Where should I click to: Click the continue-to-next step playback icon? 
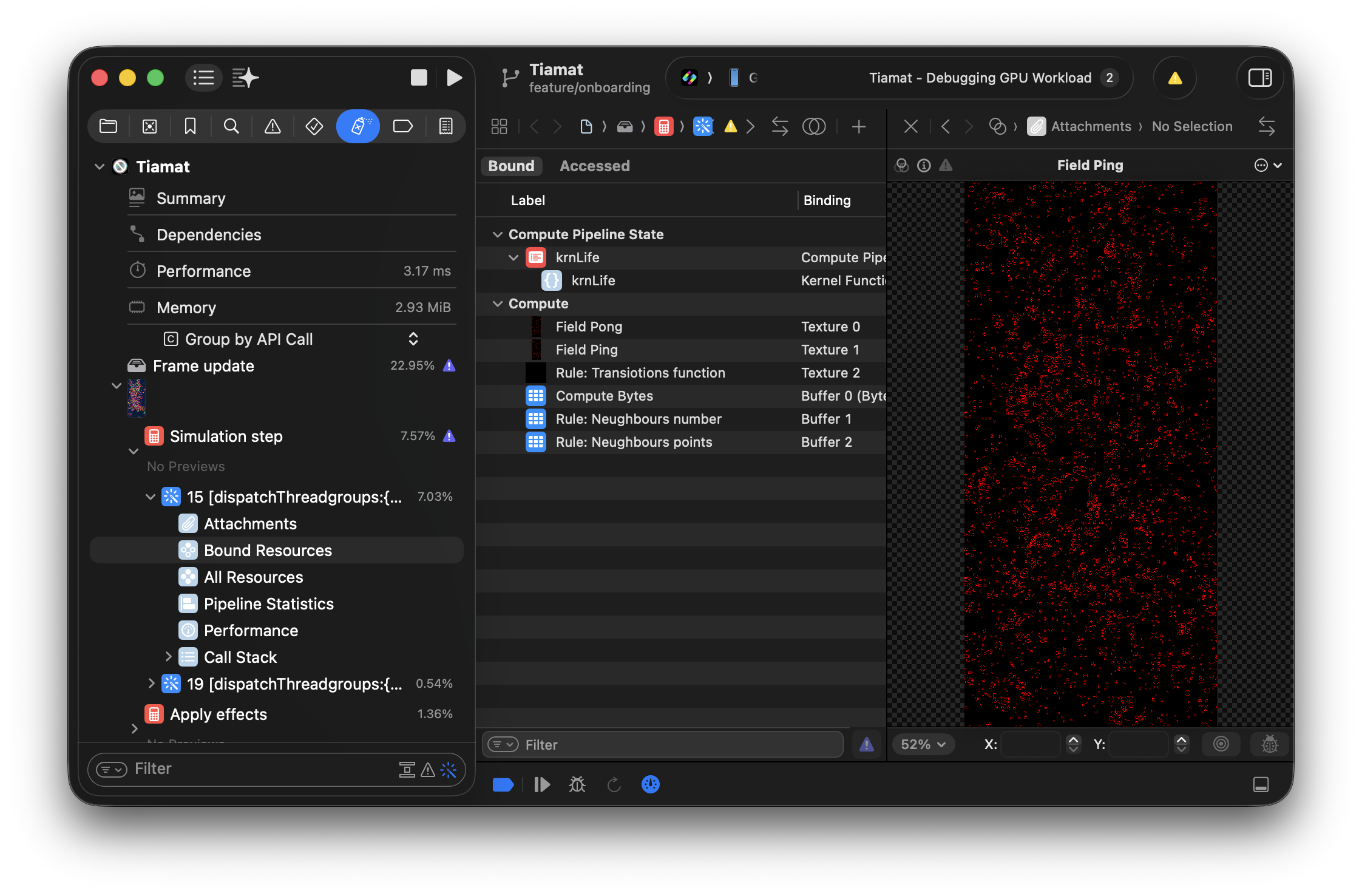[541, 785]
